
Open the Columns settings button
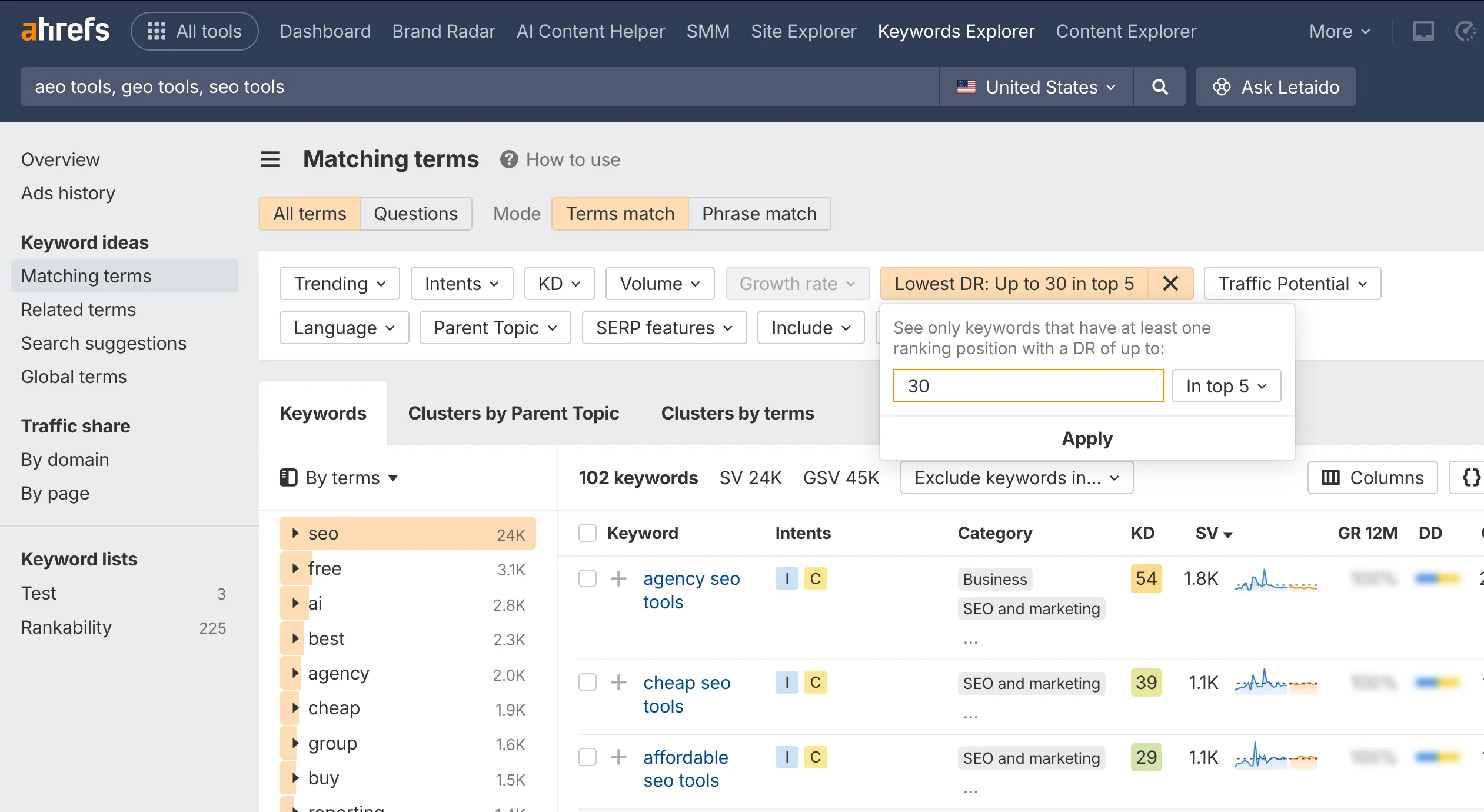click(1372, 477)
